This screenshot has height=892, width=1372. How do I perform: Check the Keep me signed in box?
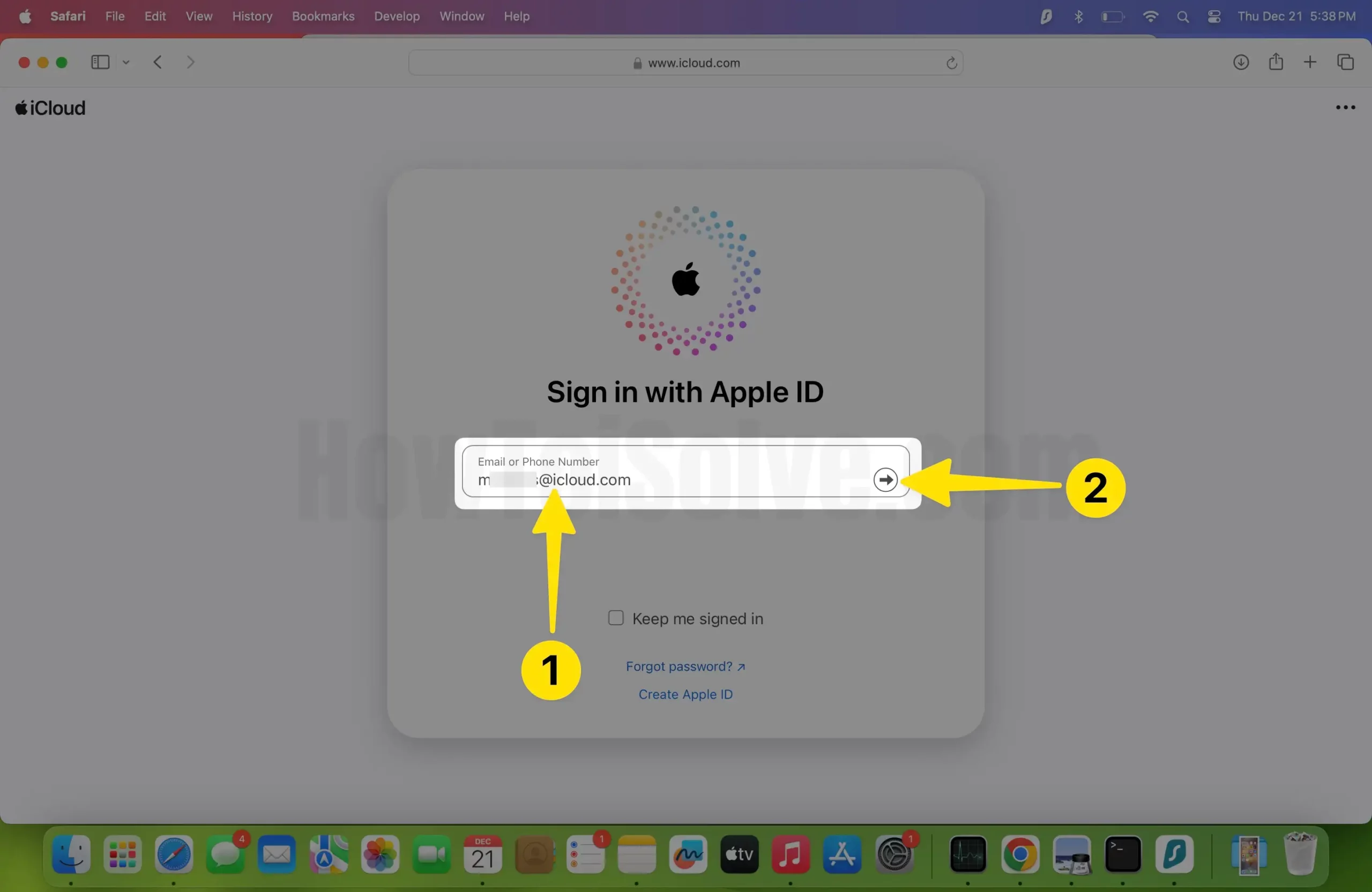616,618
